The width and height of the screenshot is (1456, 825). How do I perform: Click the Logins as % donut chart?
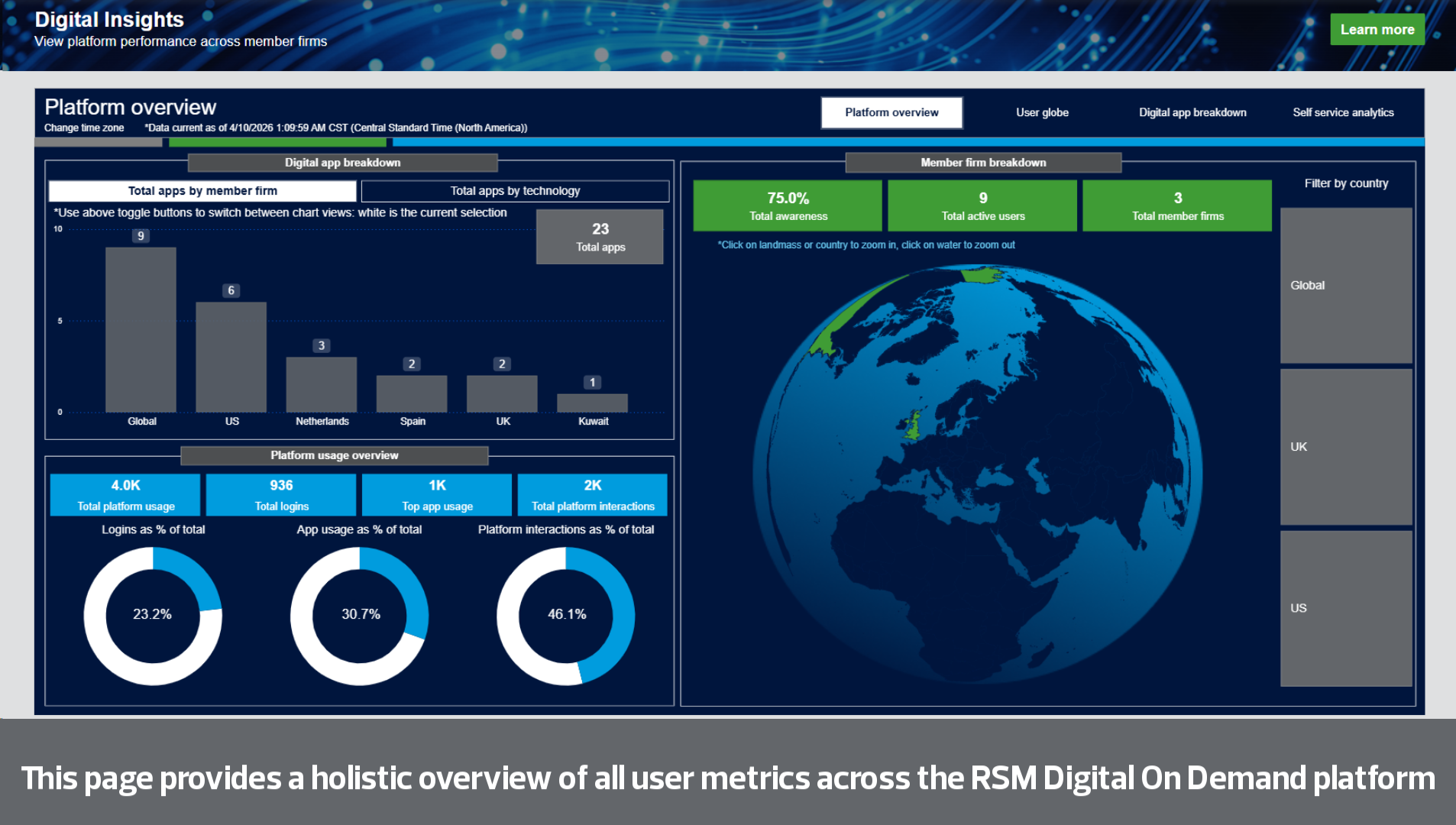point(153,616)
